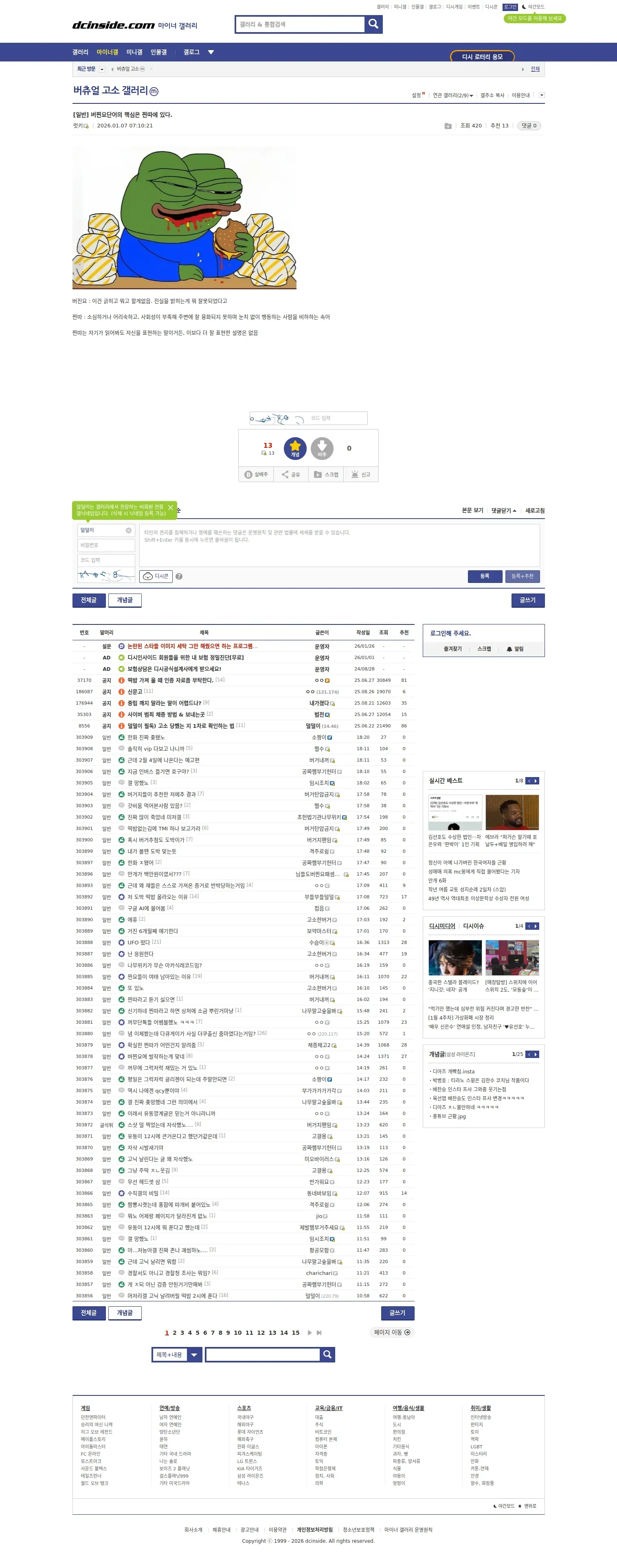Image resolution: width=617 pixels, height=1568 pixels.
Task: Select the upper 개념글 tab
Action: point(125,600)
